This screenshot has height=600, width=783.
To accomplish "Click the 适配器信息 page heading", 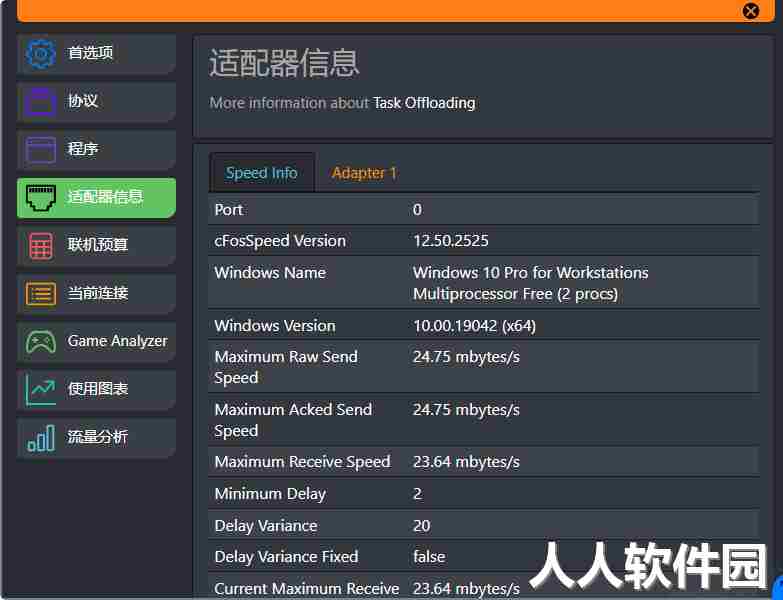I will [x=284, y=63].
